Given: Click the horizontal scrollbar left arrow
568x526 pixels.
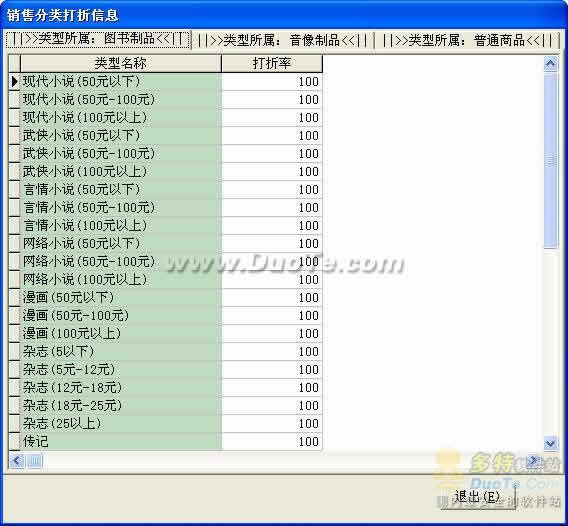Looking at the screenshot, I should click(17, 461).
